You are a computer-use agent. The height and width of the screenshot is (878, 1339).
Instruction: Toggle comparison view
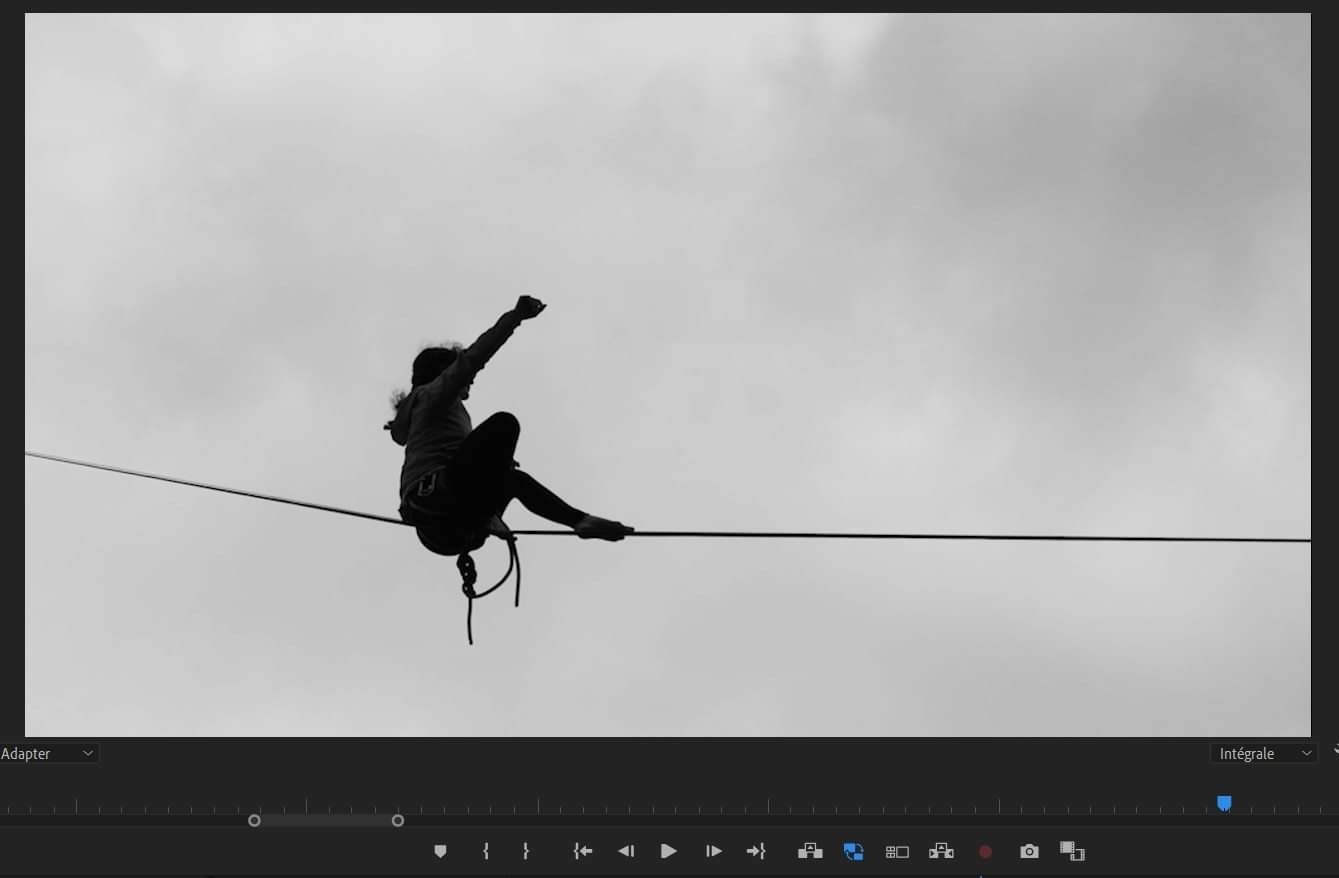point(1072,851)
